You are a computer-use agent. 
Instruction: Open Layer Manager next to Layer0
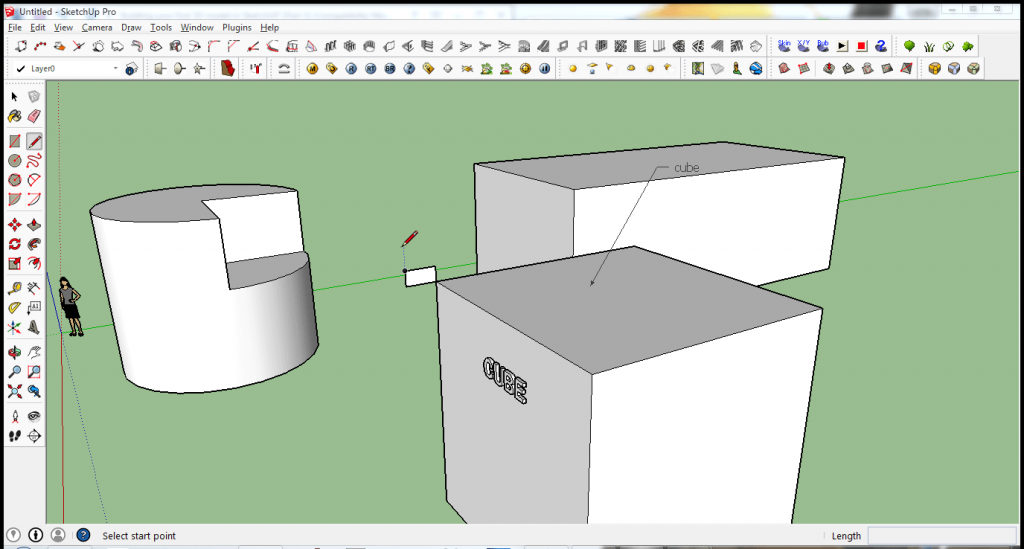pos(131,69)
